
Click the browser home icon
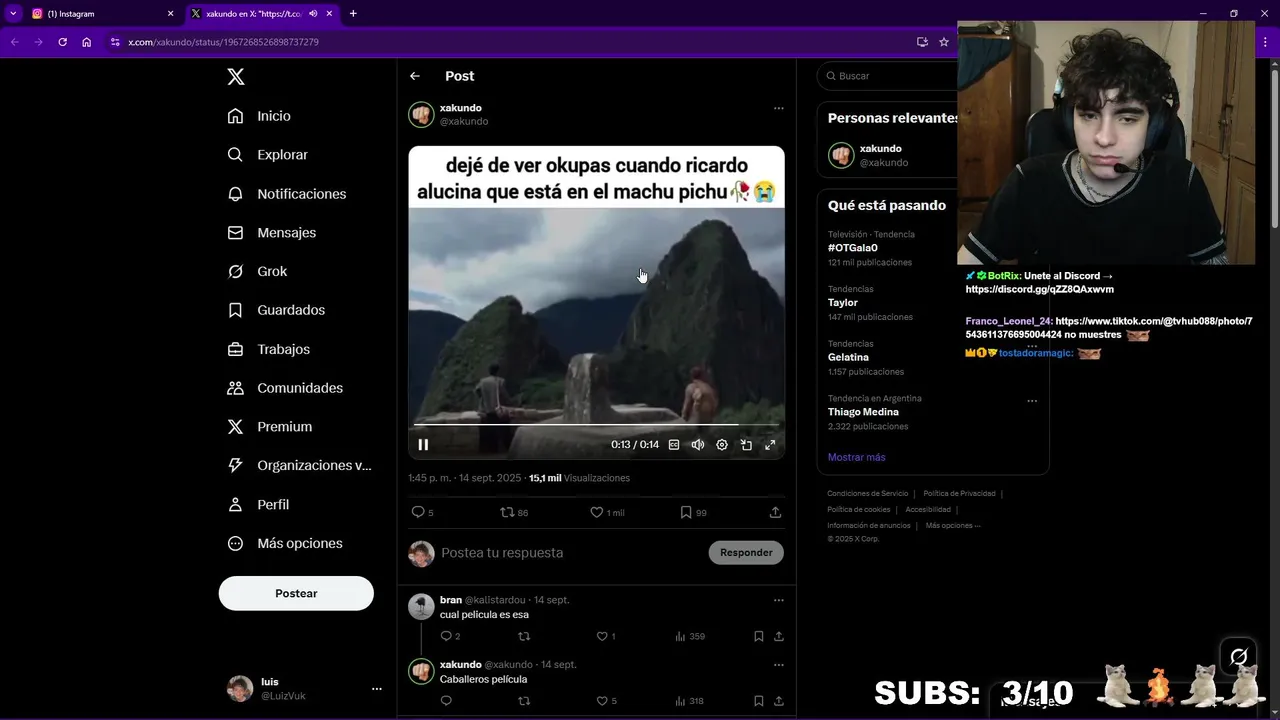coord(86,42)
